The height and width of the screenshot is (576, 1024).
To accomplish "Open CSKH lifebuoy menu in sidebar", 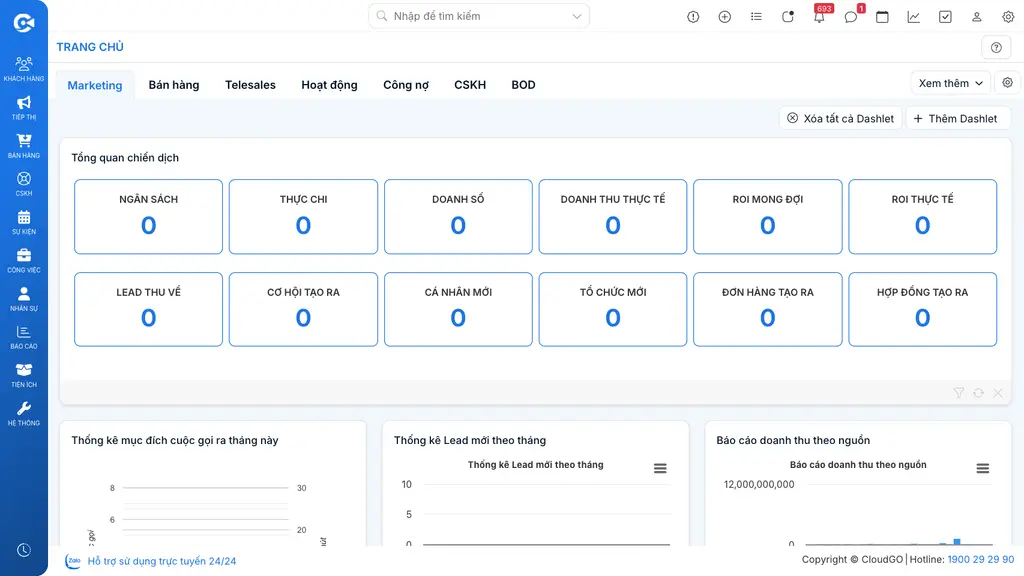I will (24, 184).
